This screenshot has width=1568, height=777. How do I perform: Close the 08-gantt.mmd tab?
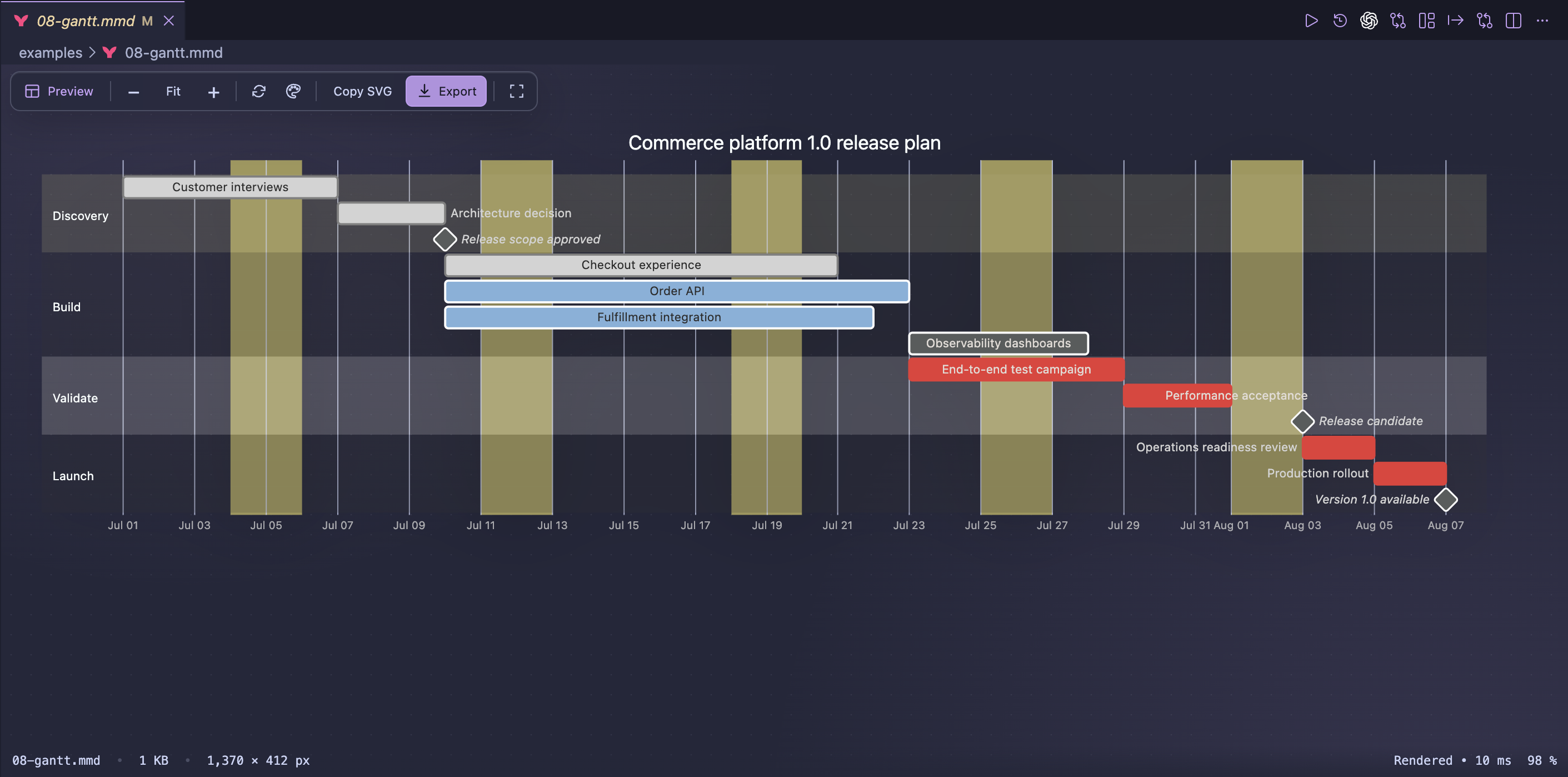(x=169, y=21)
